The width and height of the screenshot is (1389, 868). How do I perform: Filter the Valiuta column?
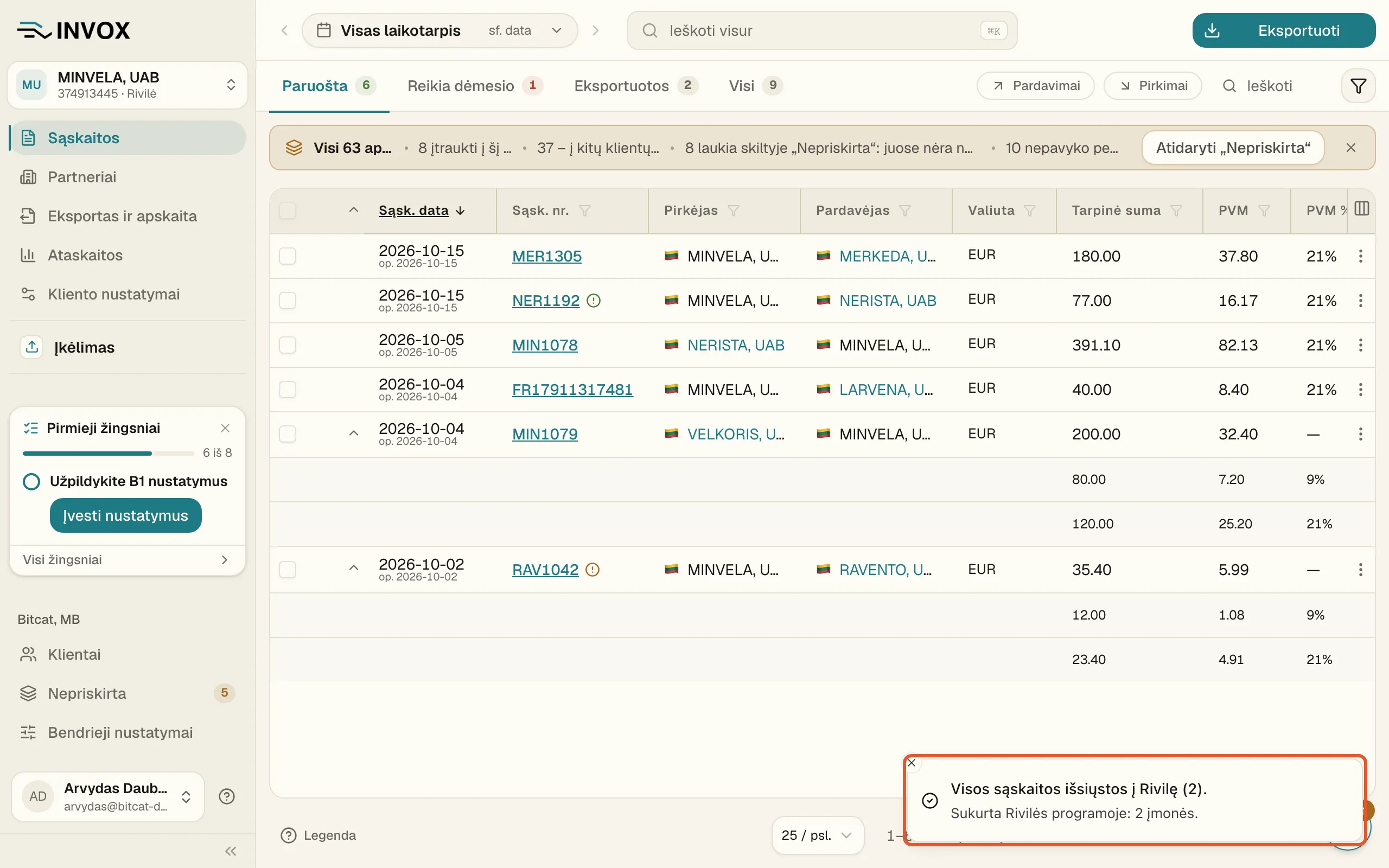pos(1030,210)
